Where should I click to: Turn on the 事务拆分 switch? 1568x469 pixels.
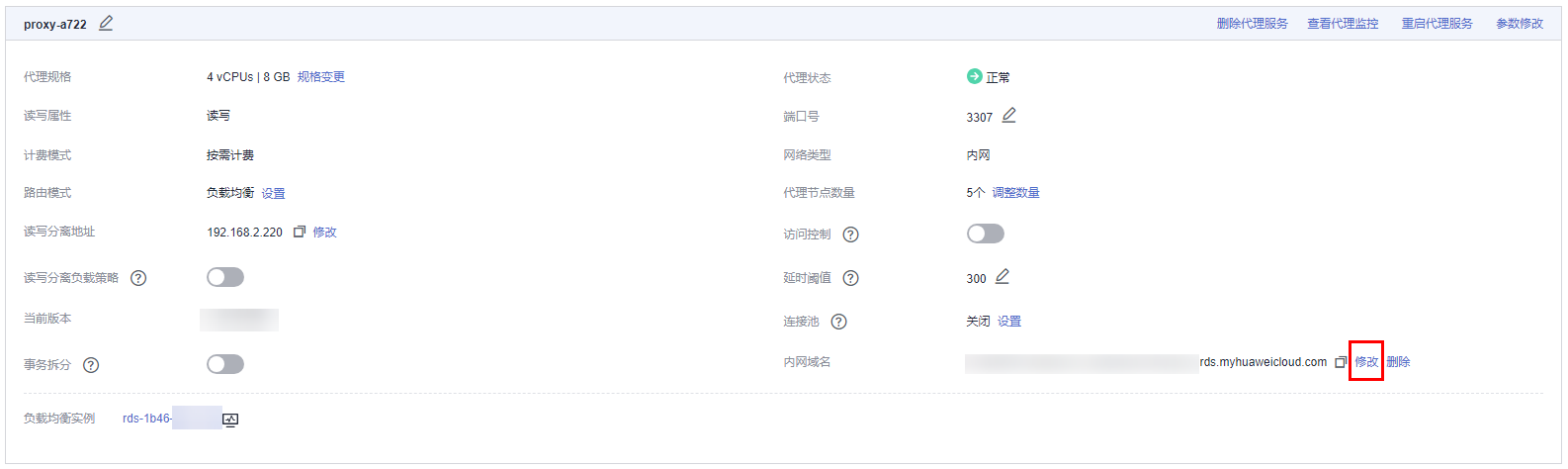(x=225, y=364)
